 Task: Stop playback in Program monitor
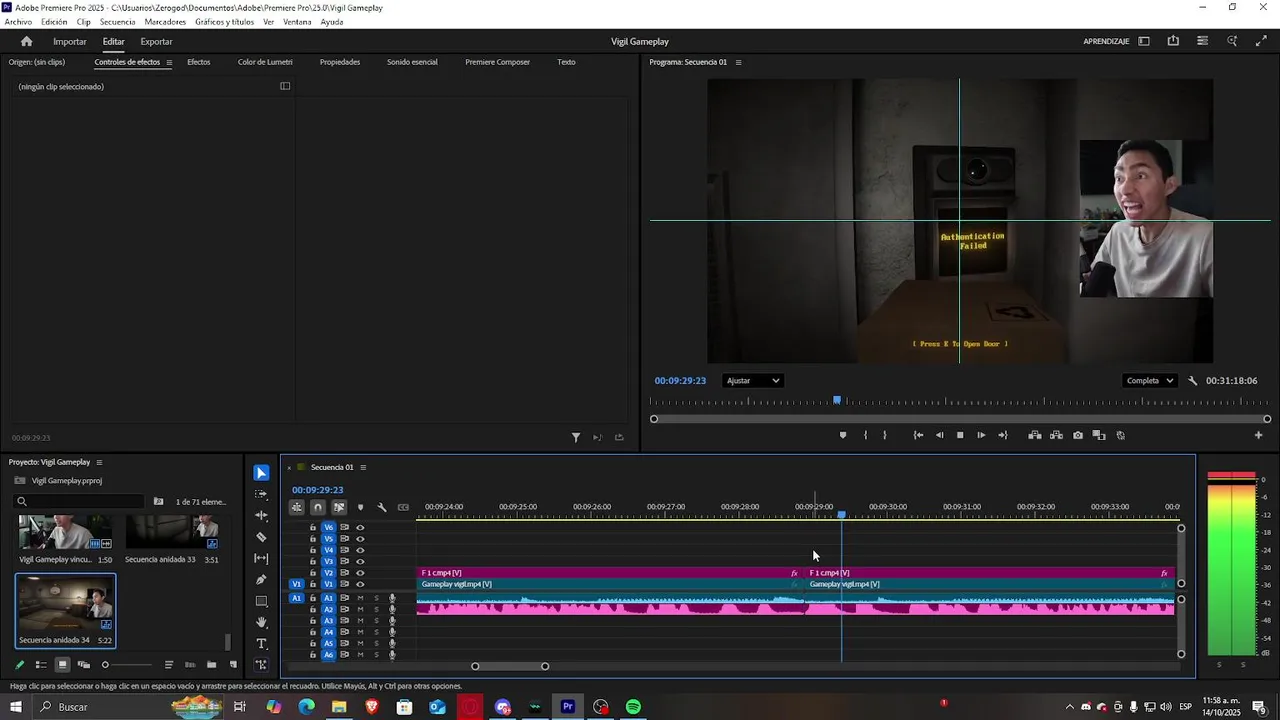coord(960,435)
